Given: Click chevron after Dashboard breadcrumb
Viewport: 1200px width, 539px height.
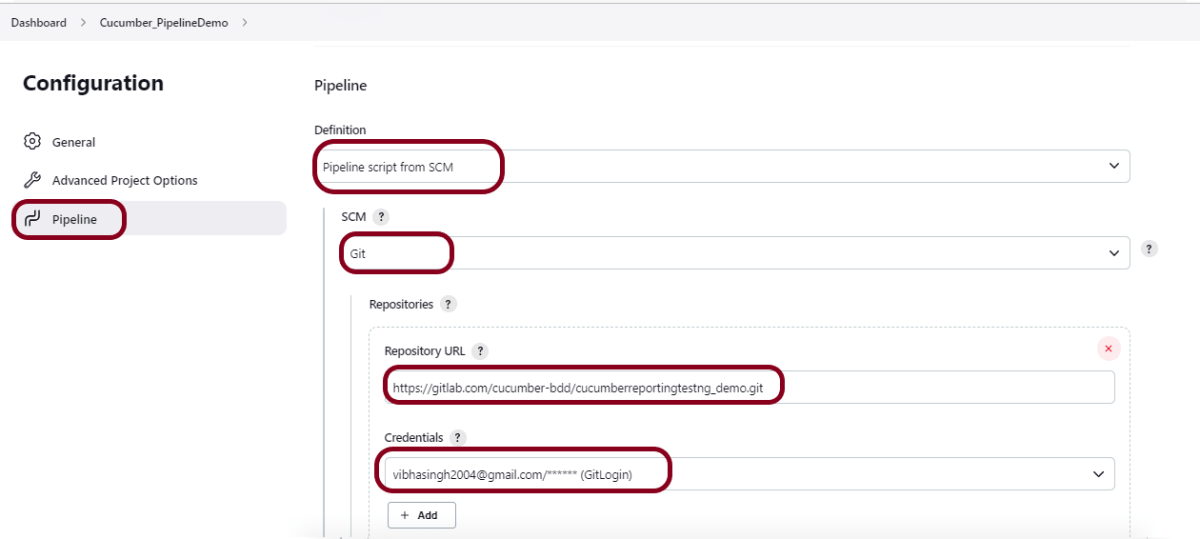Looking at the screenshot, I should 84,23.
